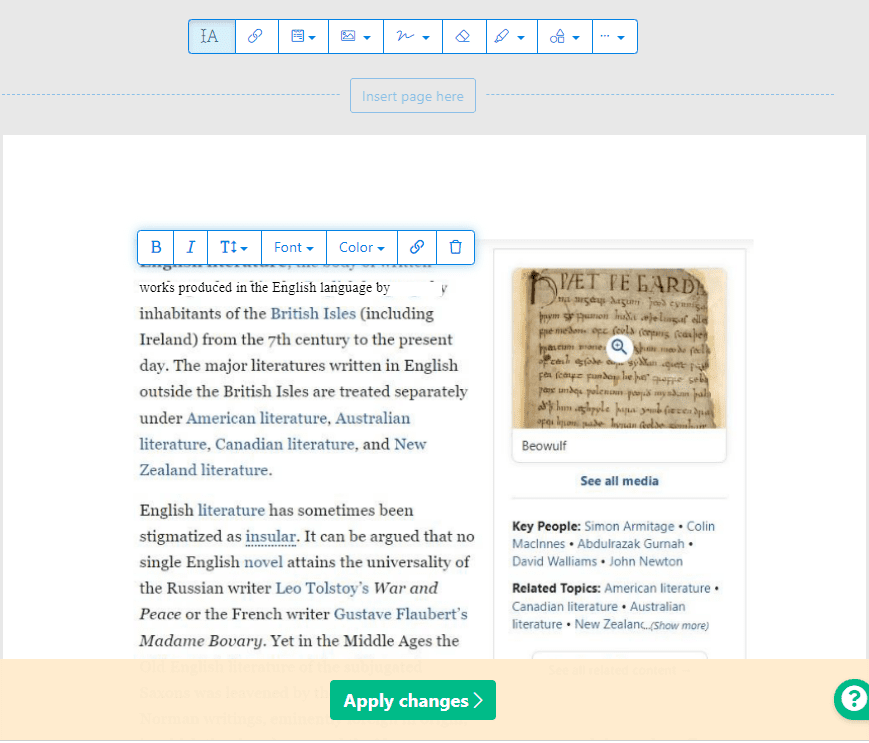Open the help question mark icon

[852, 699]
